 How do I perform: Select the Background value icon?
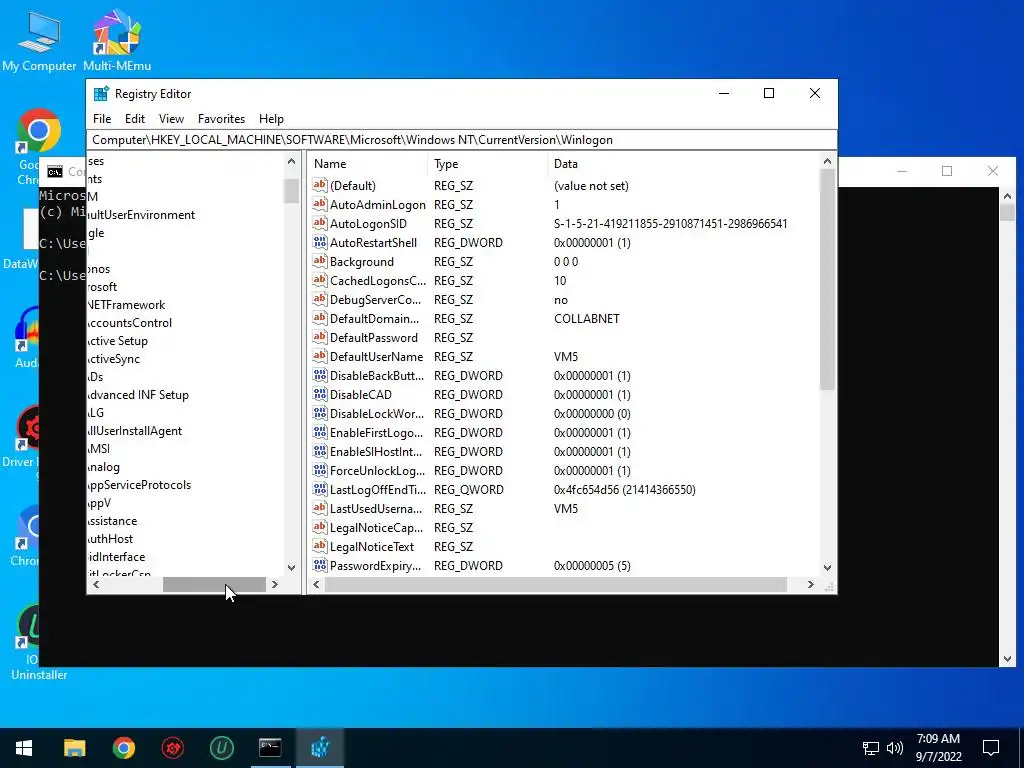coord(319,261)
